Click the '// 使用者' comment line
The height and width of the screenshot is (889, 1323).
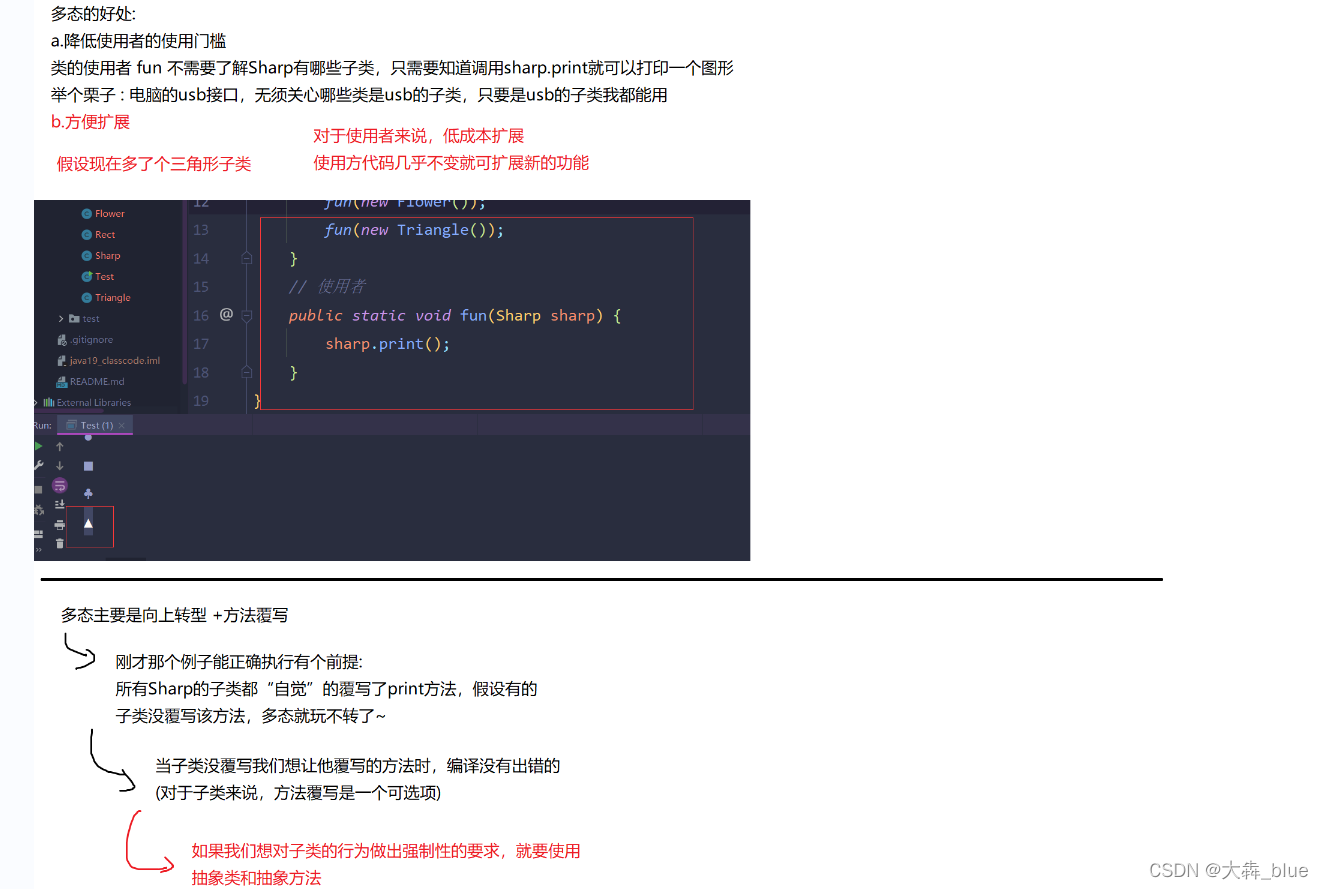(x=327, y=287)
